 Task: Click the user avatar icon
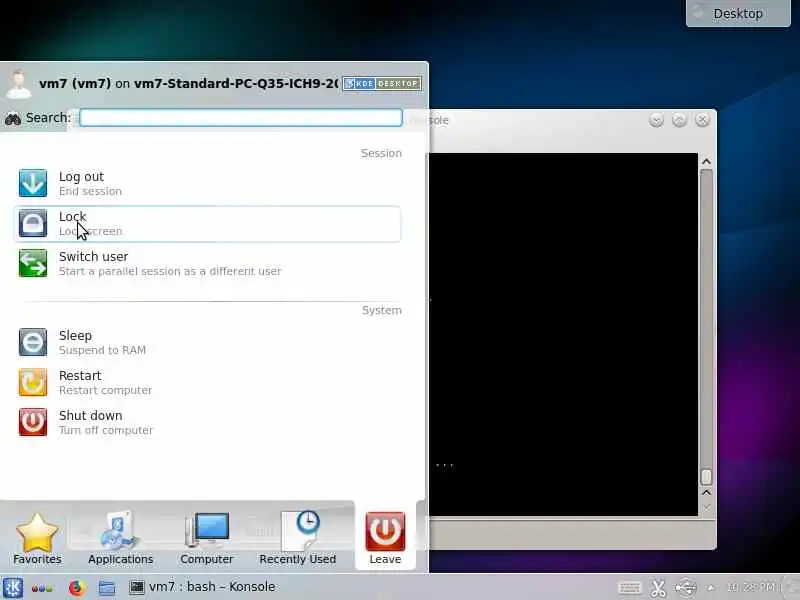click(19, 84)
